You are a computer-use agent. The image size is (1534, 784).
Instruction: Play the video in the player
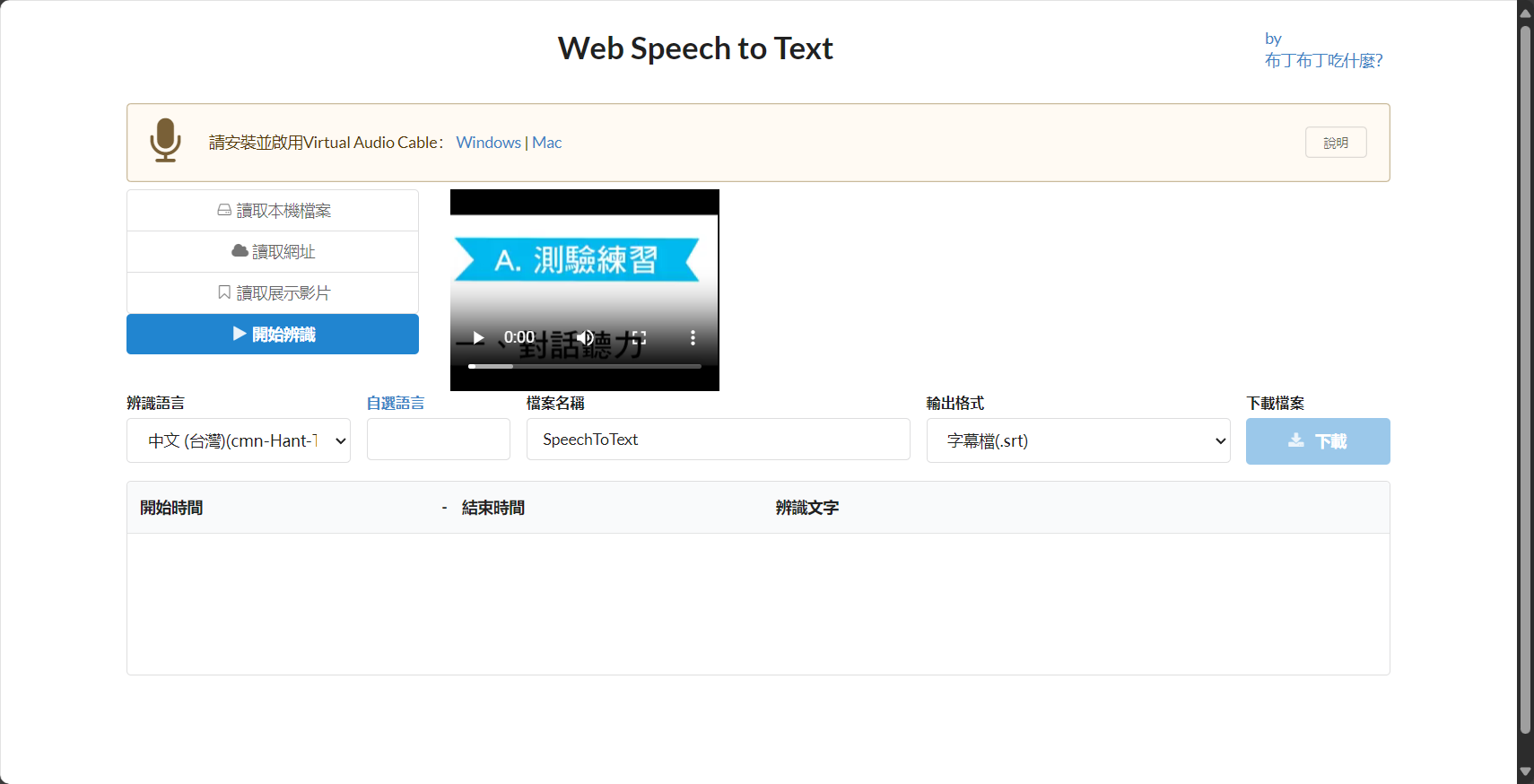coord(478,337)
